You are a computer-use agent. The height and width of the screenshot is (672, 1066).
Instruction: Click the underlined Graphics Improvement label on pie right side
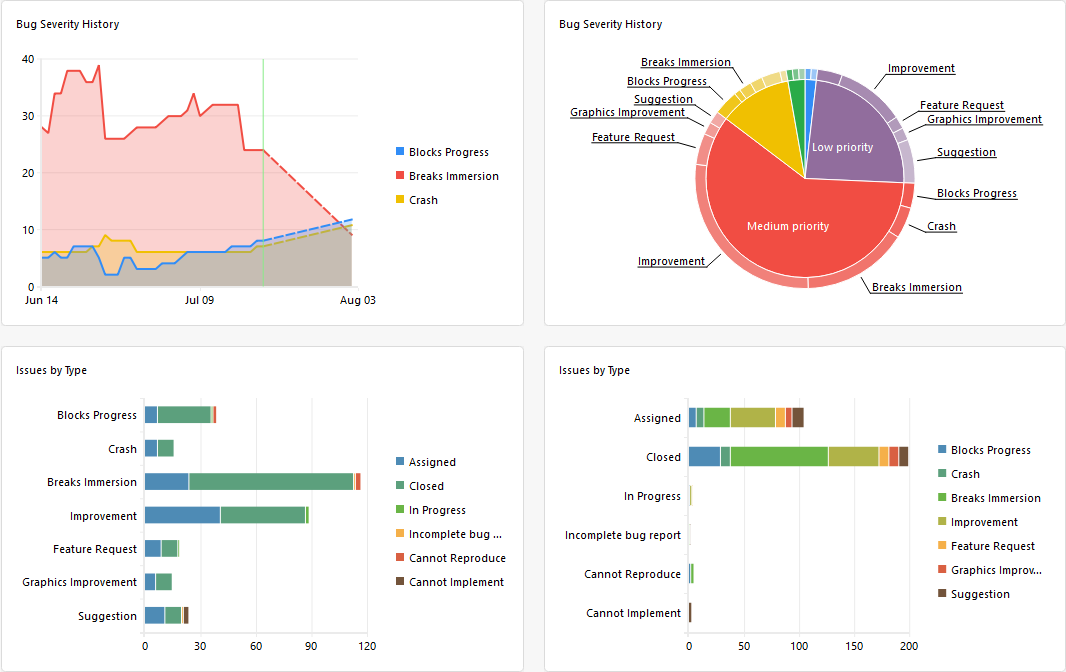click(984, 119)
